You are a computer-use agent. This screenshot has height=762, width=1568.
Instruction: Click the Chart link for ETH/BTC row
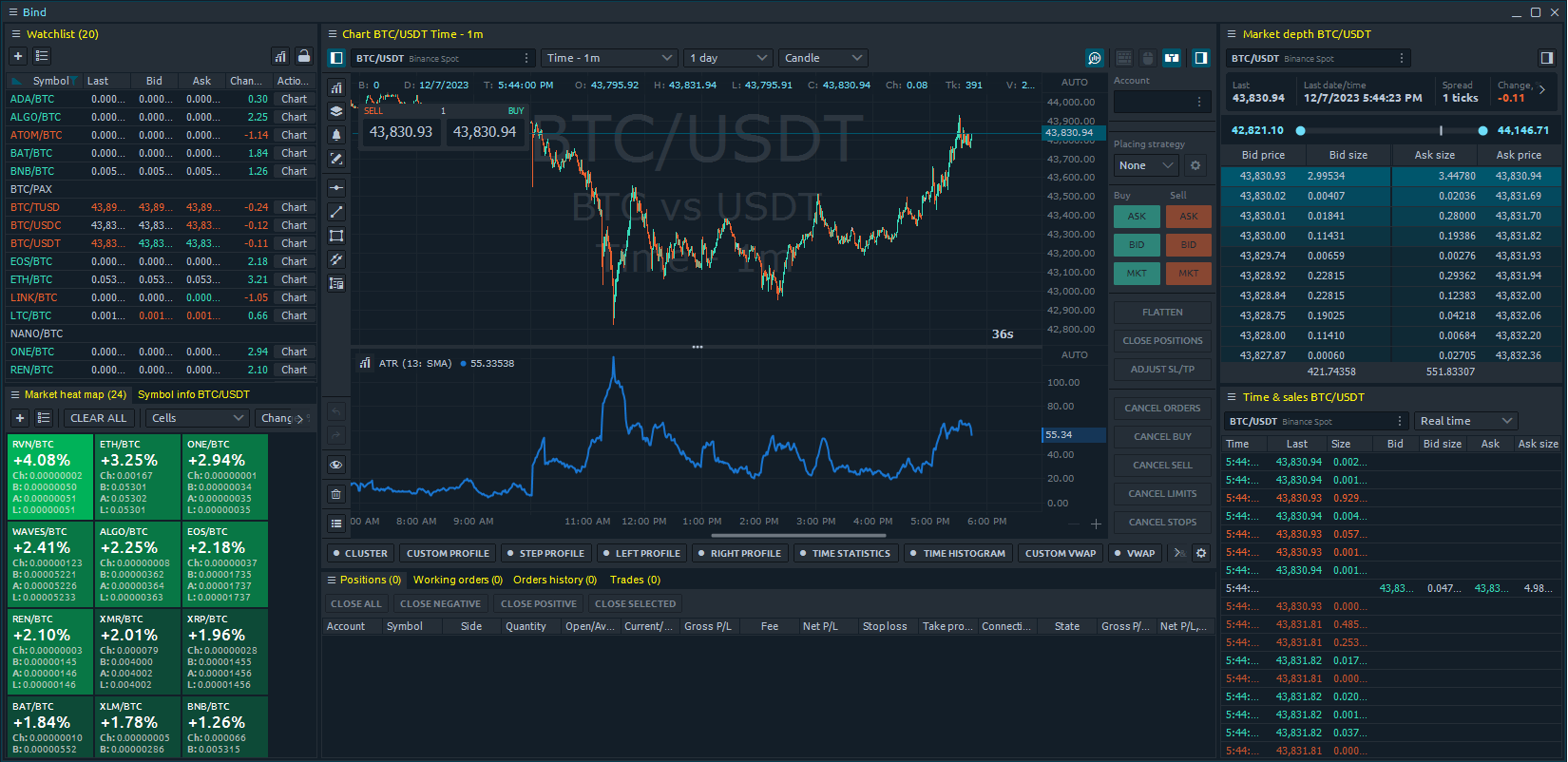294,279
